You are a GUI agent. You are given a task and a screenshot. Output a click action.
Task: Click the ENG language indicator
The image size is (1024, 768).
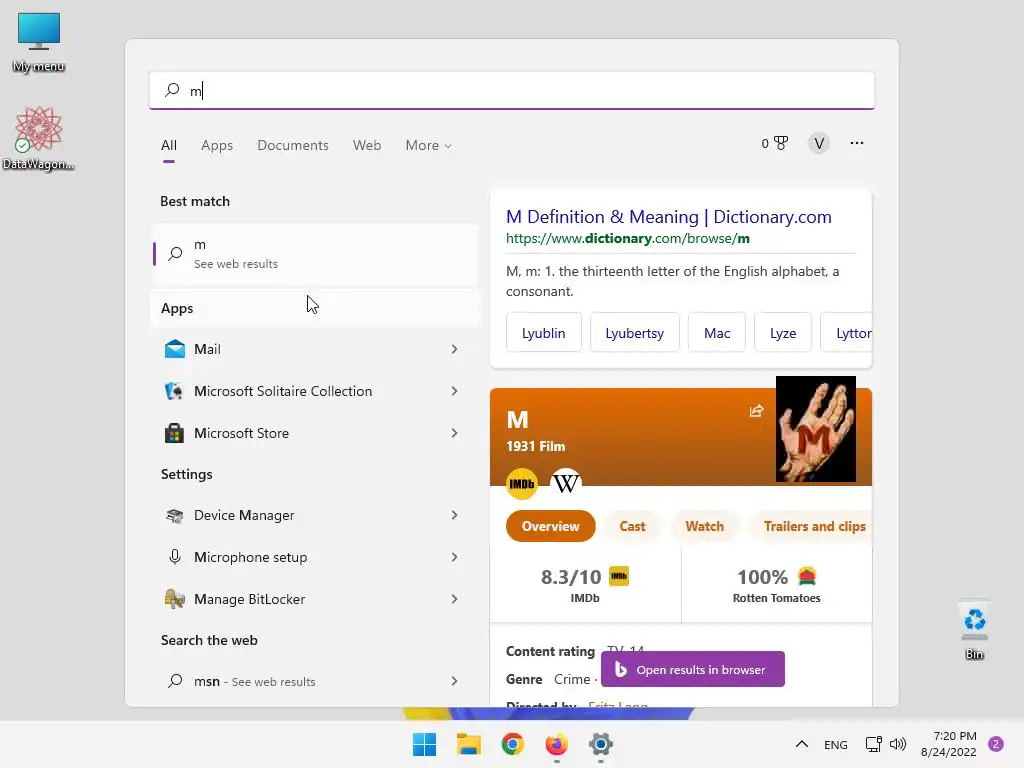(836, 744)
